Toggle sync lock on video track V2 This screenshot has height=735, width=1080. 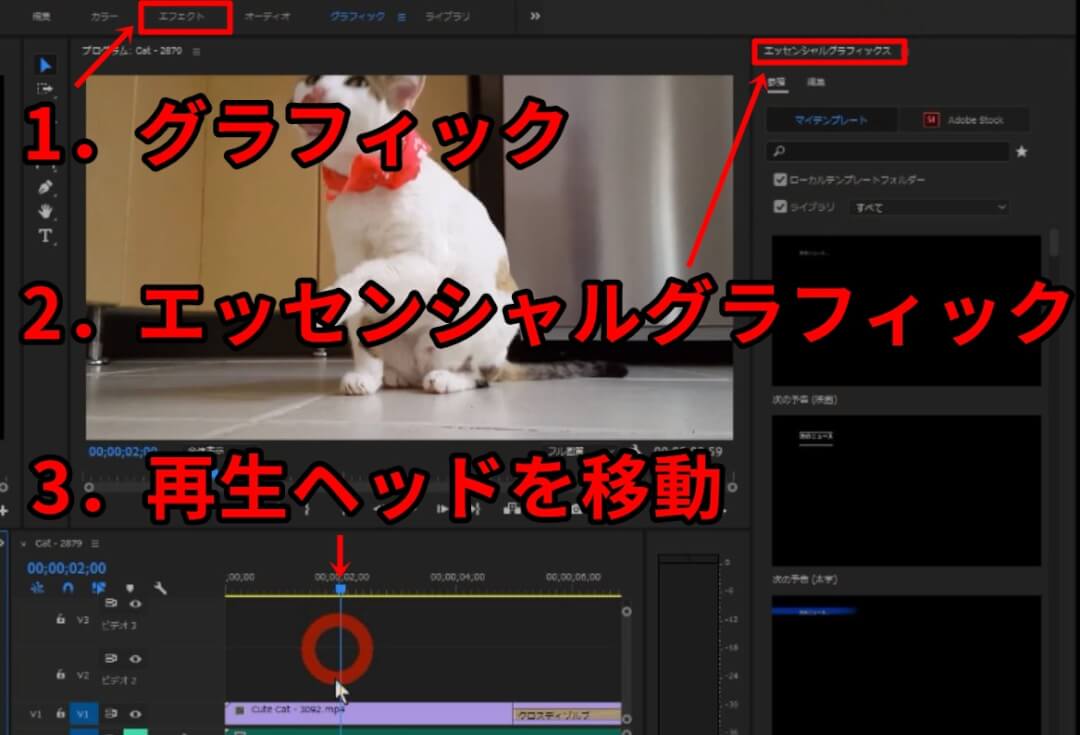point(111,659)
